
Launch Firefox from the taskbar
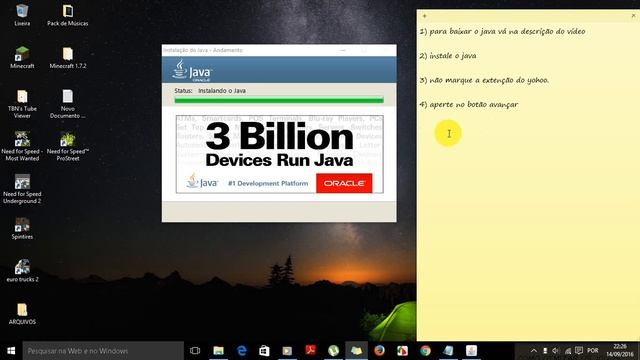(379, 351)
